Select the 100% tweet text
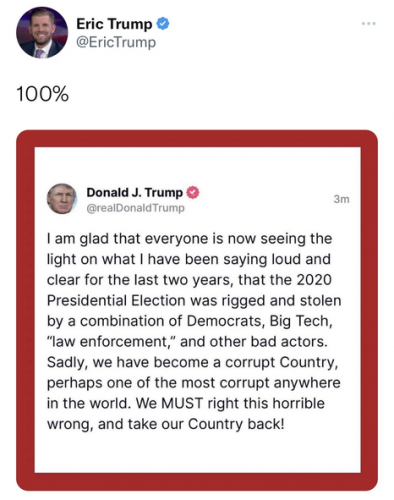The image size is (394, 500). point(42,94)
